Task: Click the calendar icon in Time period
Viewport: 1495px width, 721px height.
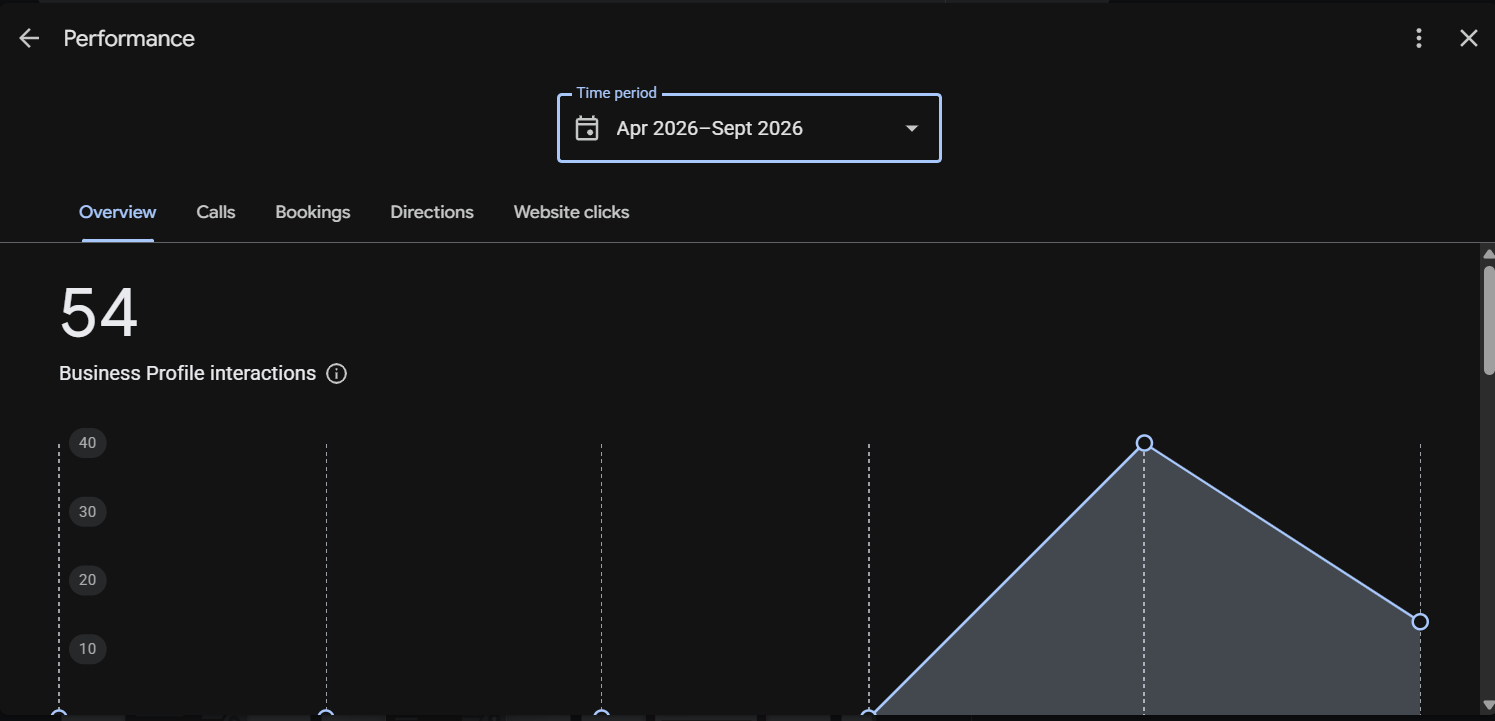Action: pyautogui.click(x=587, y=128)
